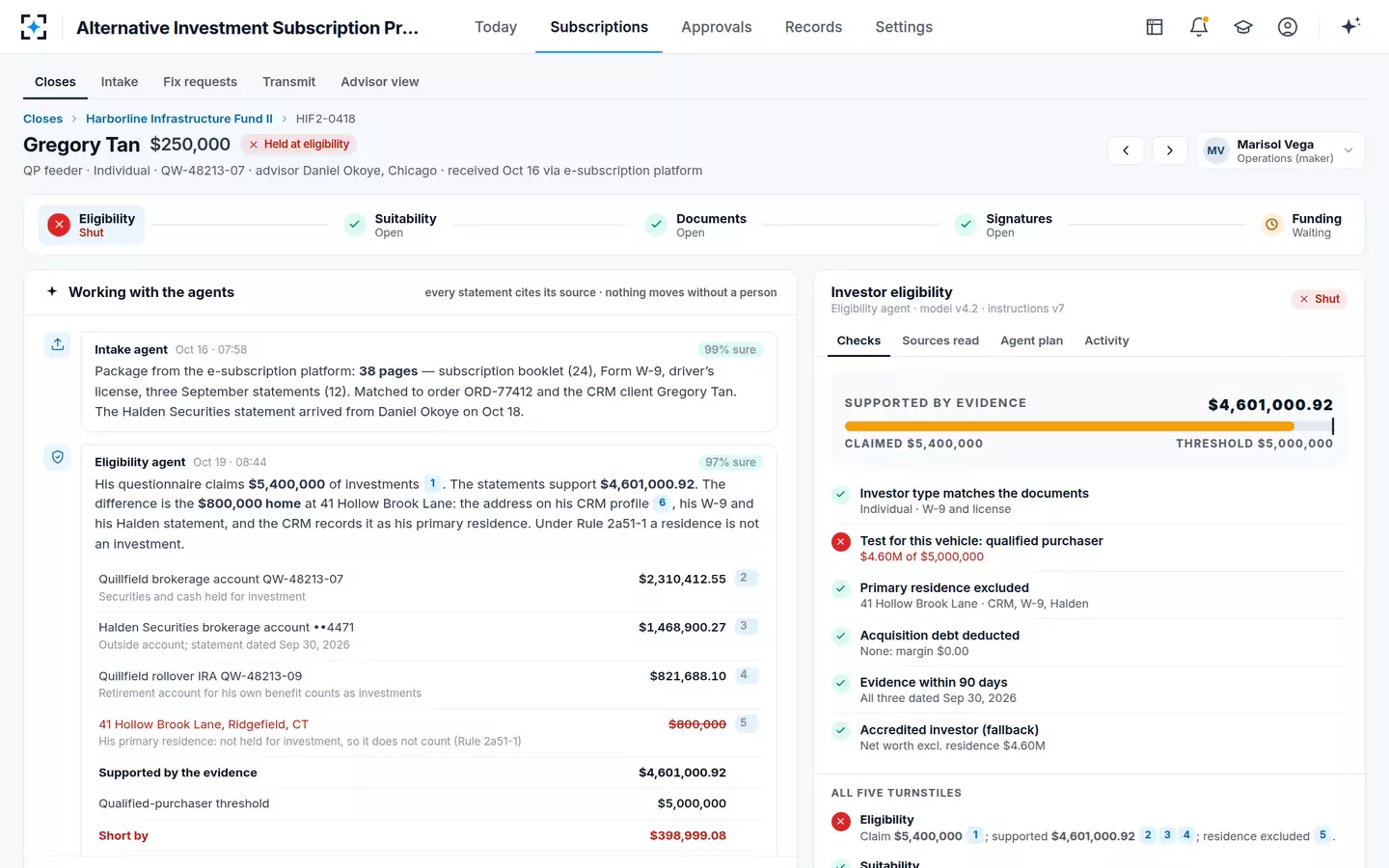Open the Marisol Vega user role dropdown
The height and width of the screenshot is (868, 1389).
coord(1280,150)
